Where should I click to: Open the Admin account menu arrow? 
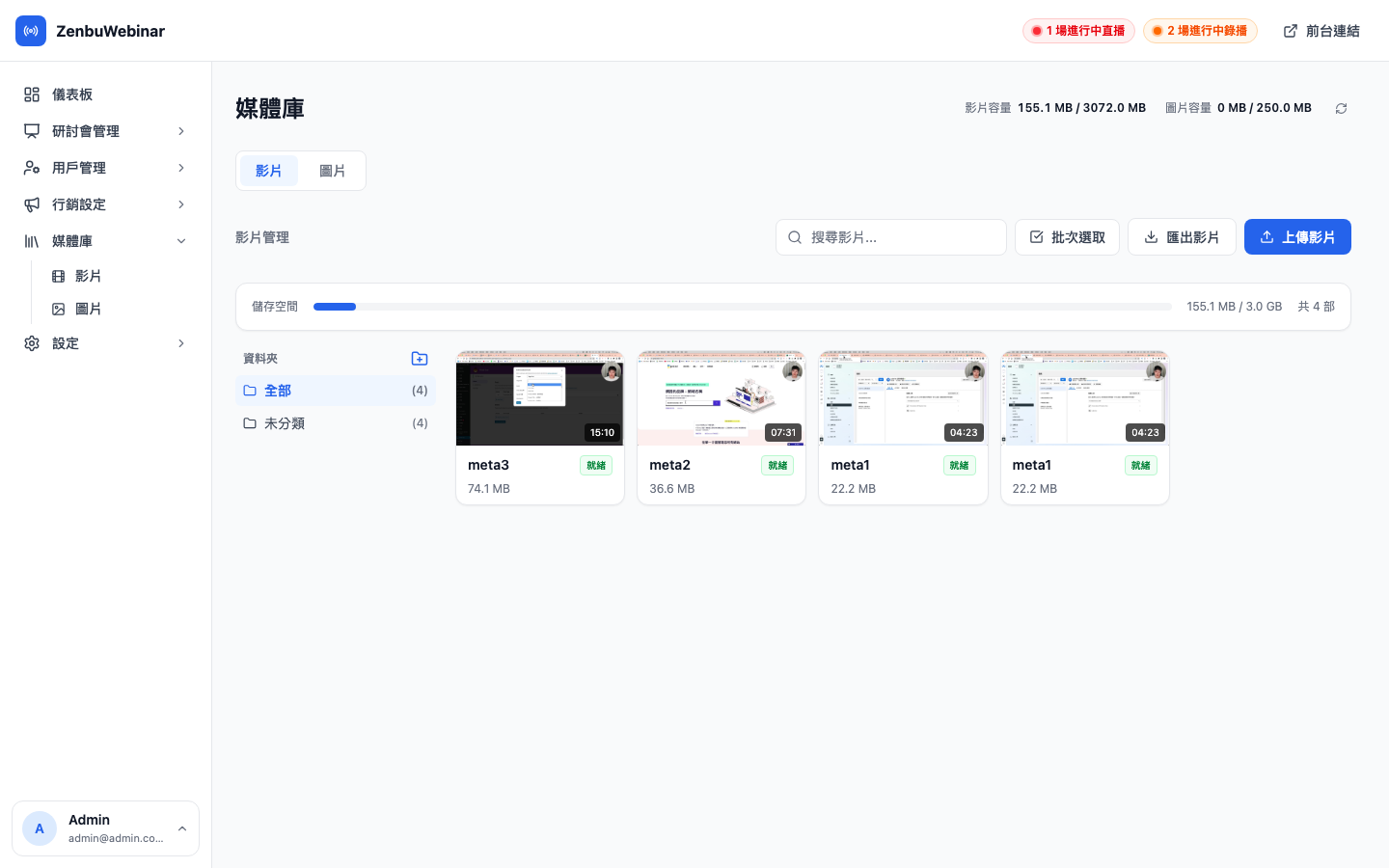point(182,828)
